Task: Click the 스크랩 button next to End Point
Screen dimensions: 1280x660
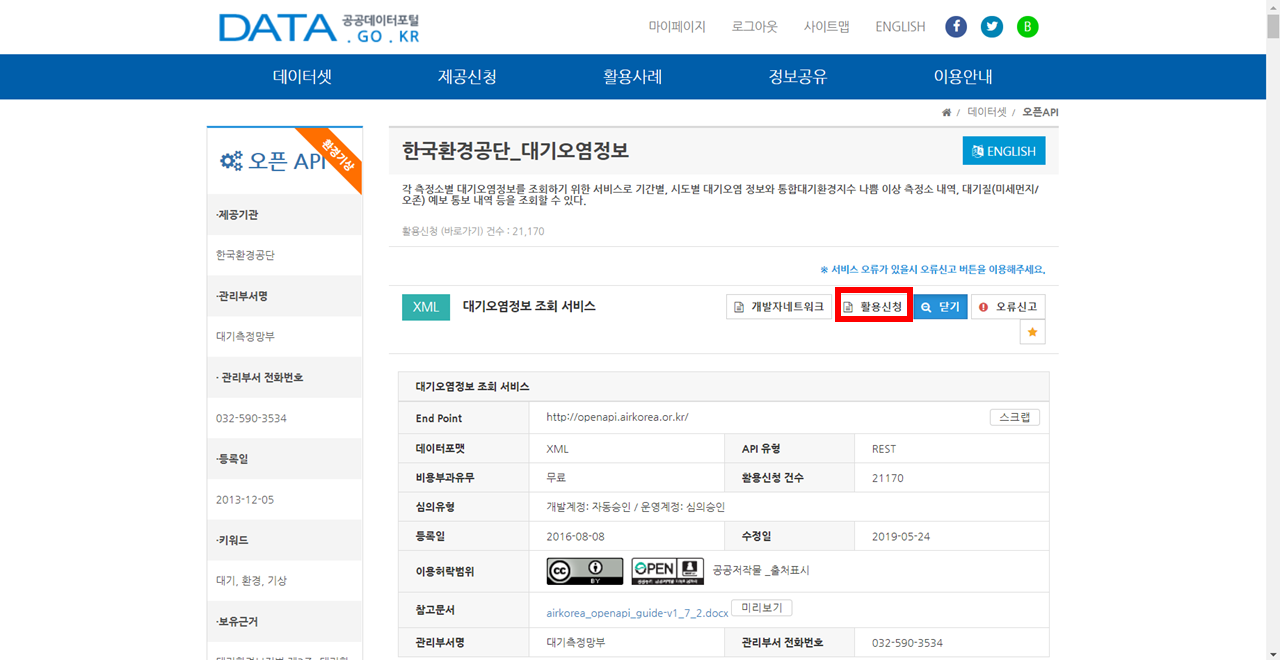Action: pos(1014,417)
